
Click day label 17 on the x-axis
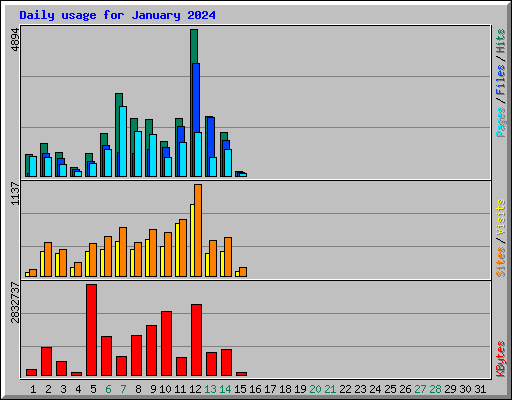[x=270, y=389]
